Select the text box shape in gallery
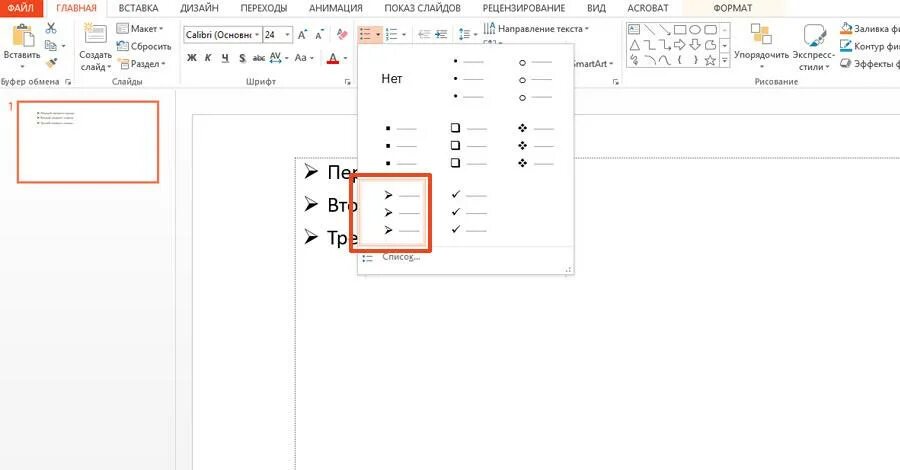The width and height of the screenshot is (900, 470). pos(634,29)
